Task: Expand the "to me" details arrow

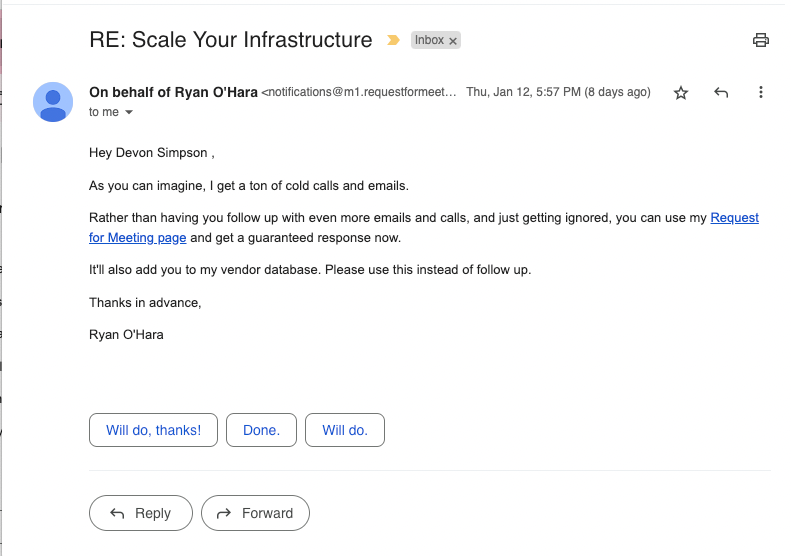Action: click(x=128, y=113)
